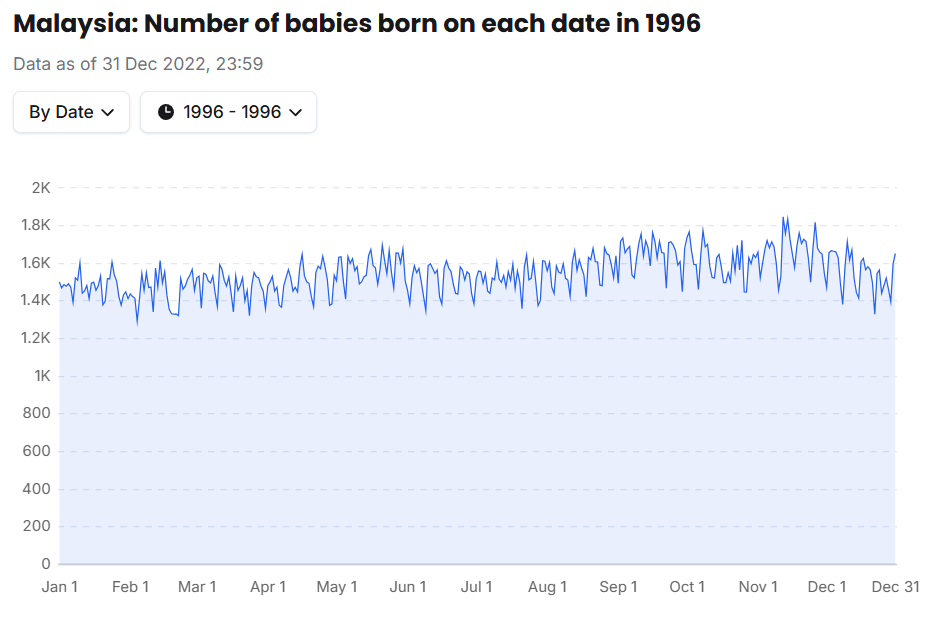Click the Apr 1 x-axis label

268,587
